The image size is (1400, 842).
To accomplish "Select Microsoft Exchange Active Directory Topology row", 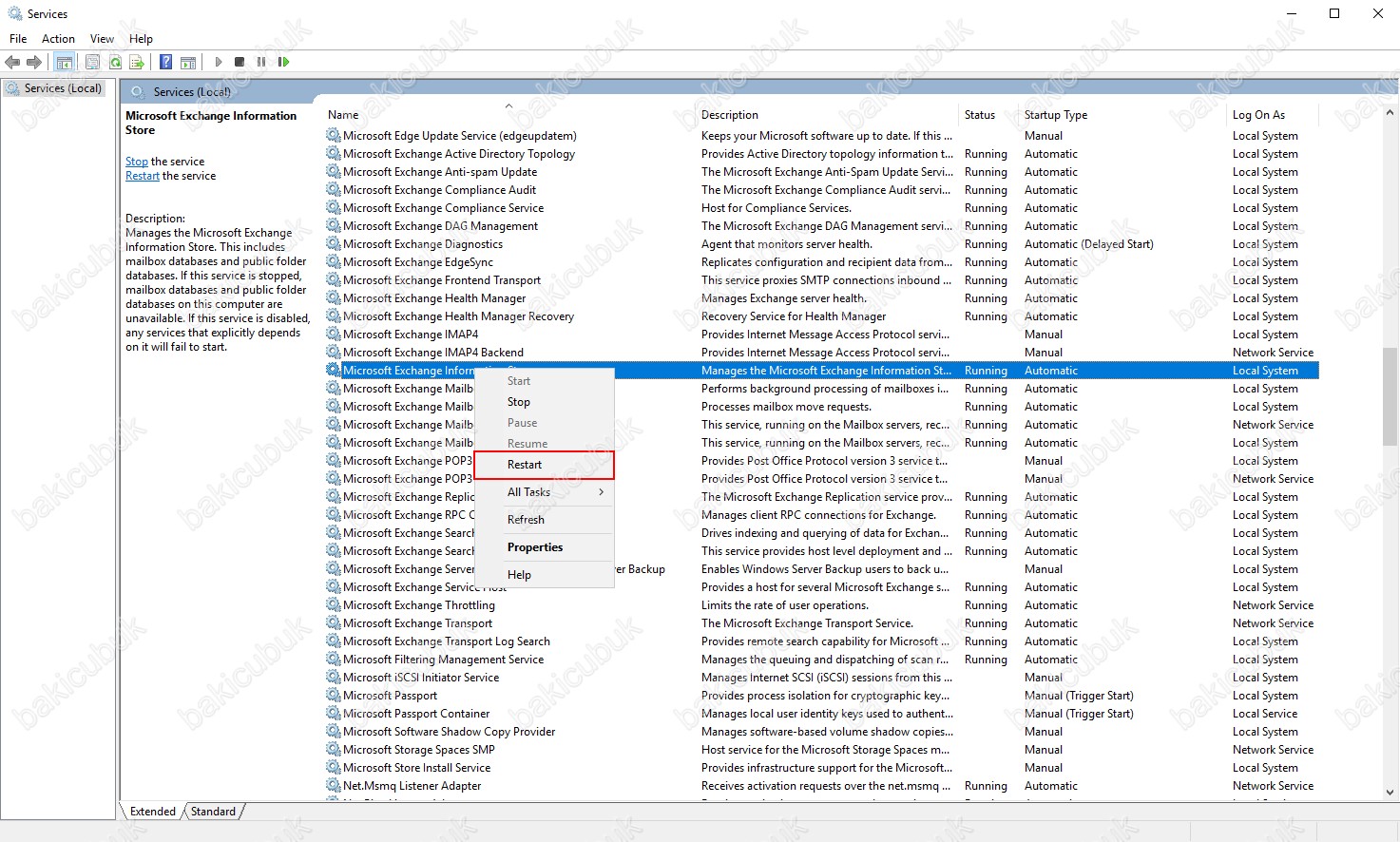I will pyautogui.click(x=821, y=154).
